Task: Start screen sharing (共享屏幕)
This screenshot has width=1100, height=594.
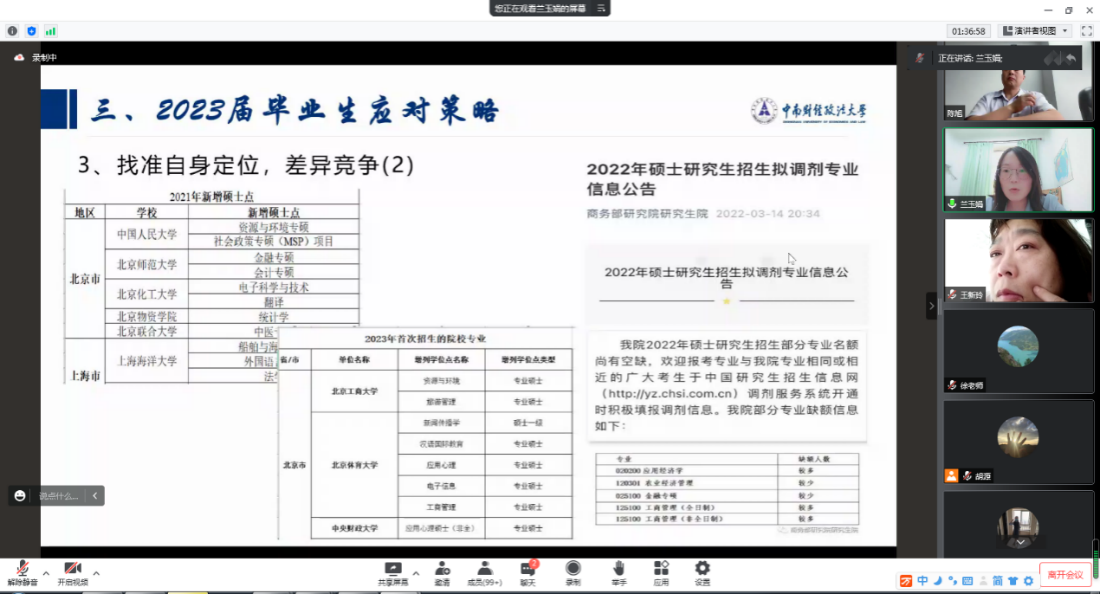Action: [393, 573]
